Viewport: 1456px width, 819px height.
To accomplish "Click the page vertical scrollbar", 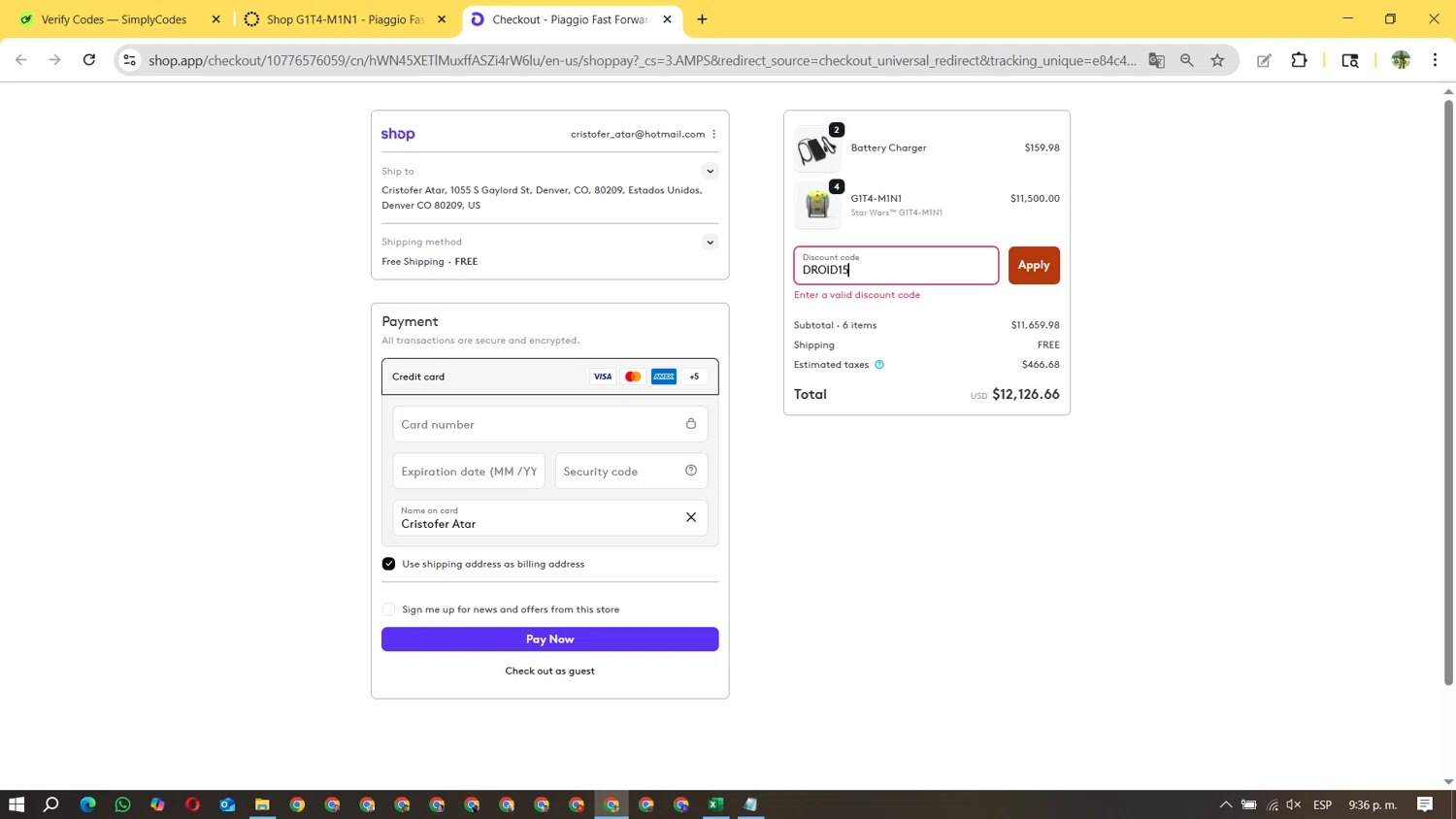I will 1448,393.
